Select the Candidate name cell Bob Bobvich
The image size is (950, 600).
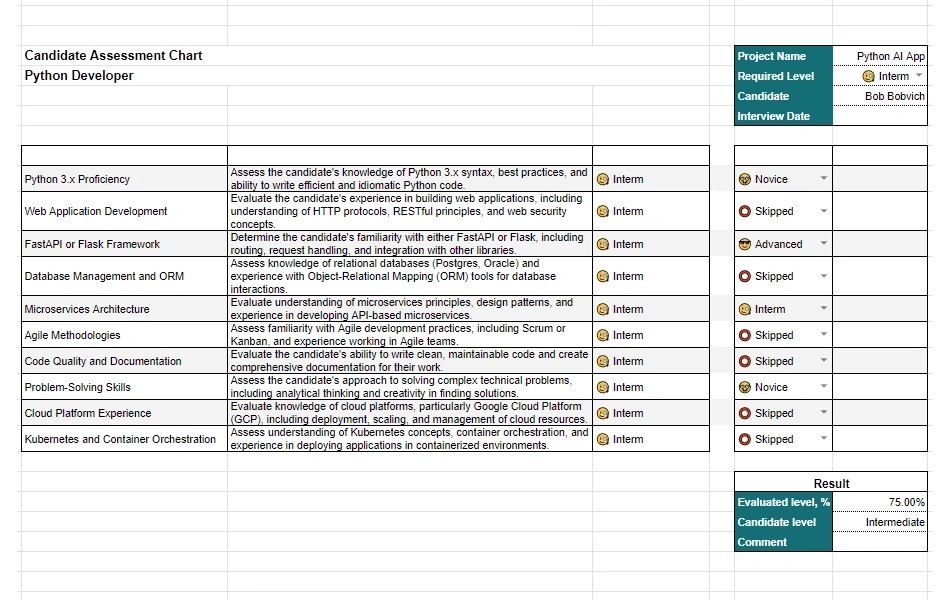(x=880, y=96)
